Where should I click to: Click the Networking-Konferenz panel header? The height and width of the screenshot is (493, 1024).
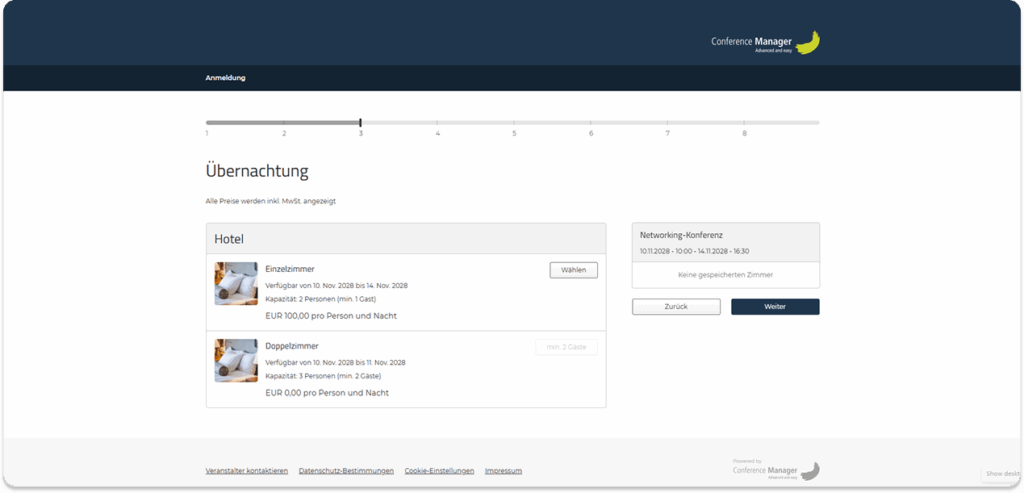(681, 235)
